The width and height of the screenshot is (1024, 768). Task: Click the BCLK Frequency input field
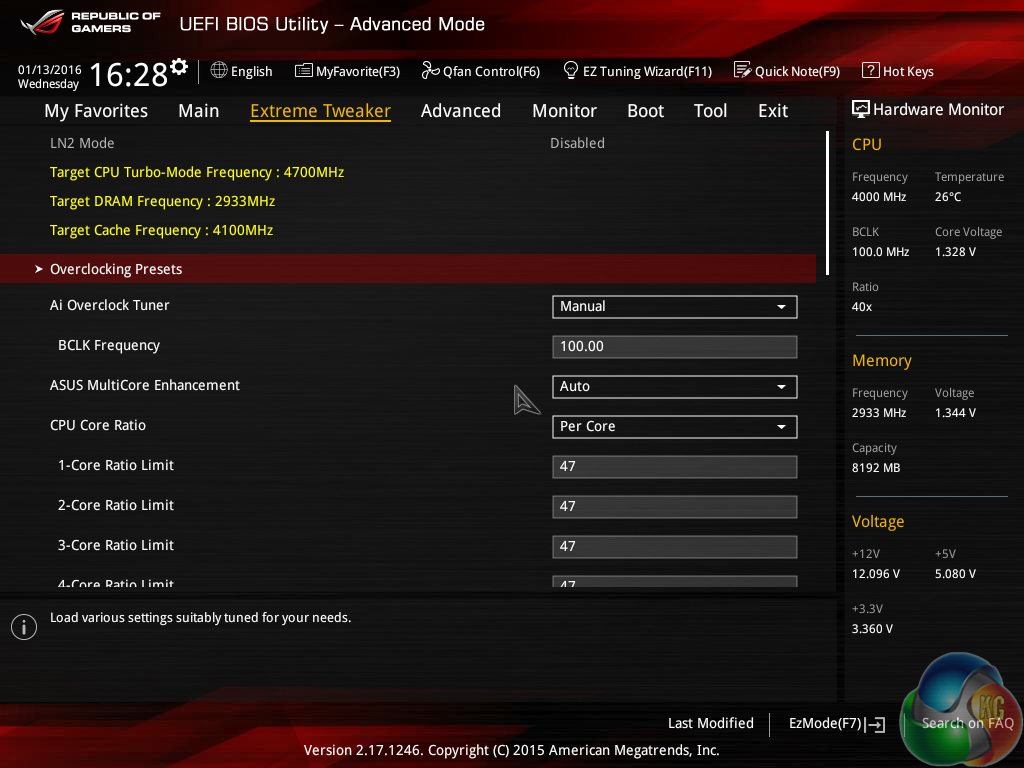coord(675,347)
